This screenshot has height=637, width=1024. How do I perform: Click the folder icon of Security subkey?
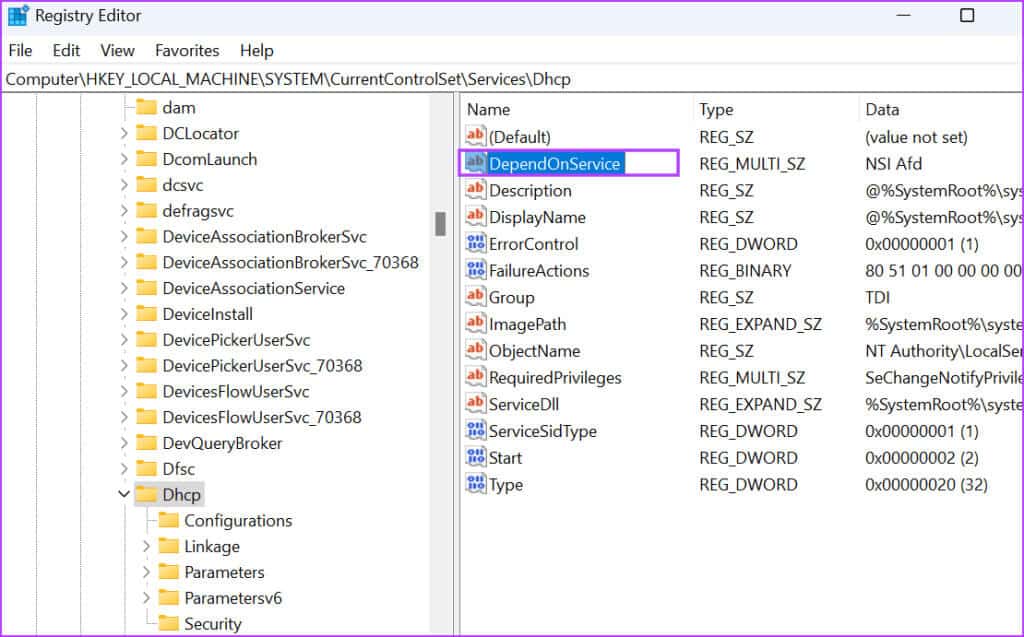168,623
